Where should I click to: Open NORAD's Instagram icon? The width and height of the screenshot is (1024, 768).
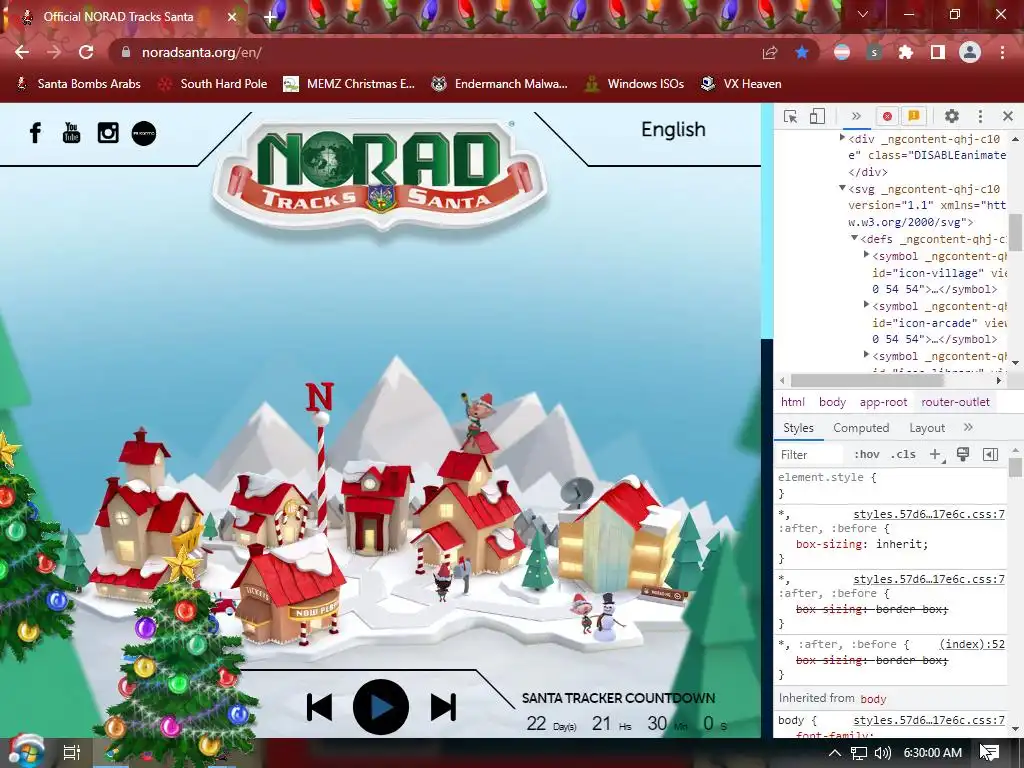click(x=108, y=133)
